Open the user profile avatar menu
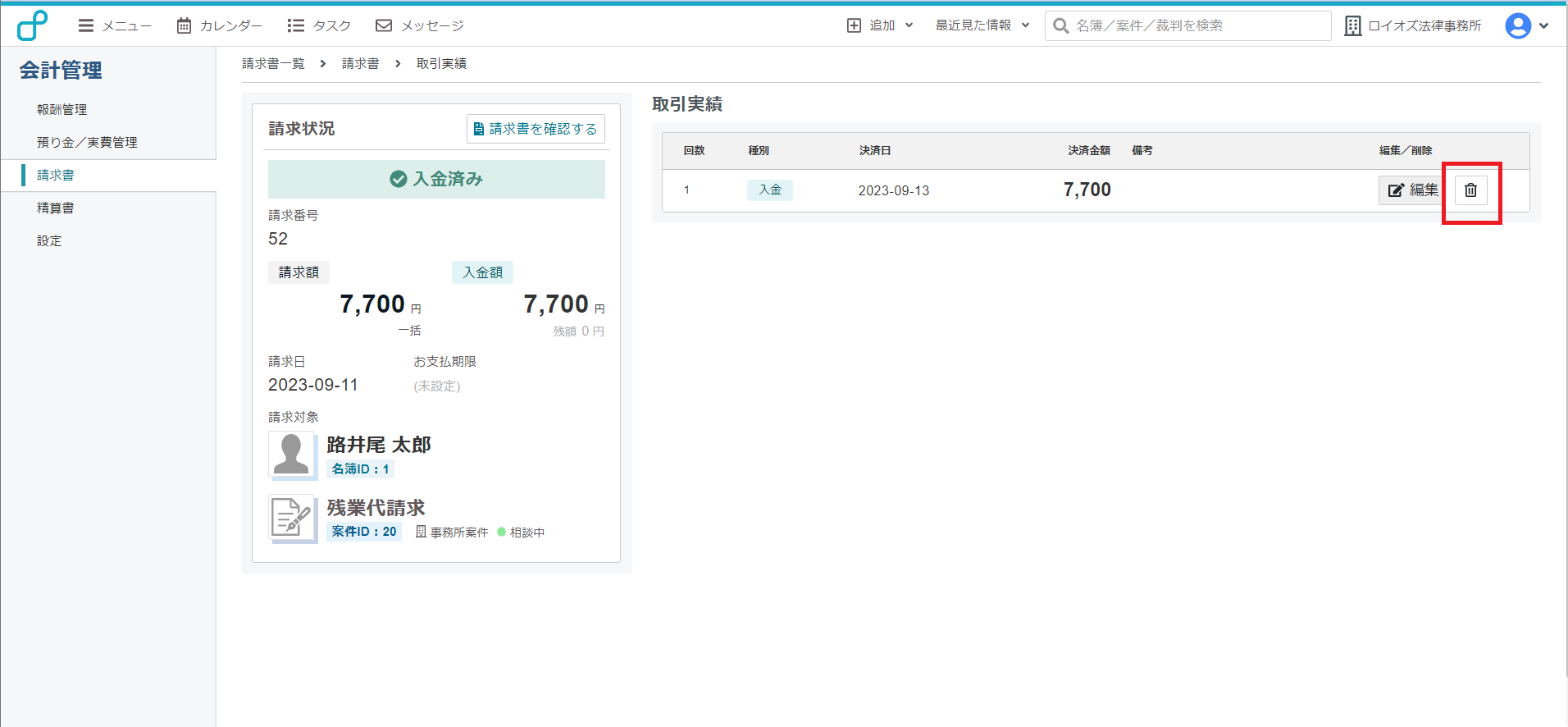 tap(1517, 25)
